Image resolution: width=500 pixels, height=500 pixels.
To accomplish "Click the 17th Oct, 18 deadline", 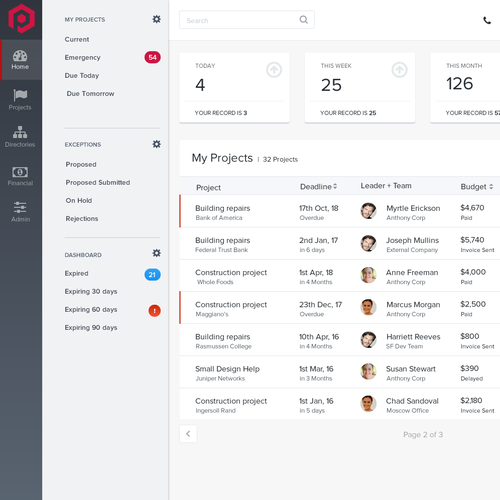I will 319,208.
